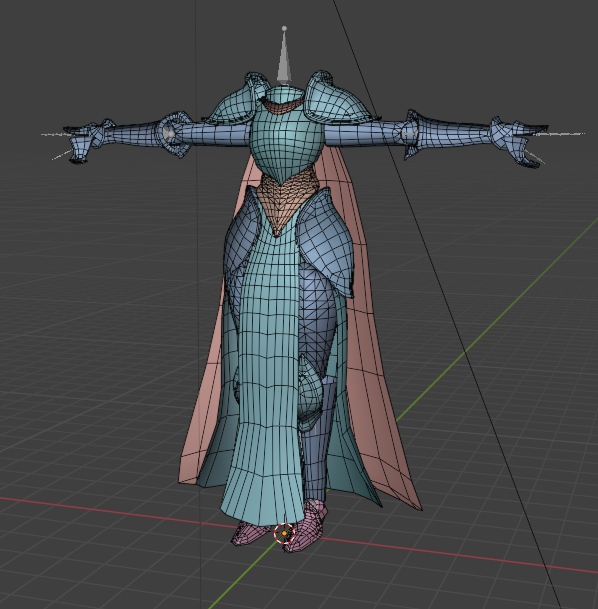598x609 pixels.
Task: Select the gray head bone above the neck
Action: coord(284,55)
